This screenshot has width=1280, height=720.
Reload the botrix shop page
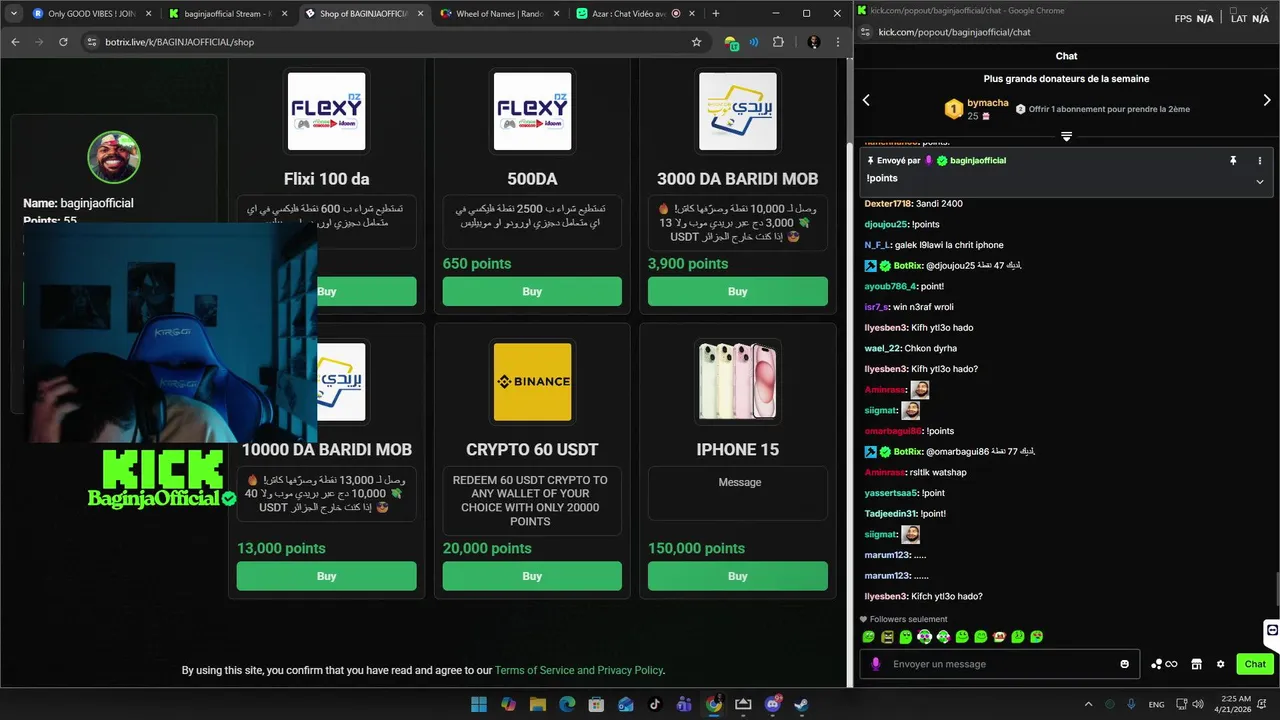point(63,42)
